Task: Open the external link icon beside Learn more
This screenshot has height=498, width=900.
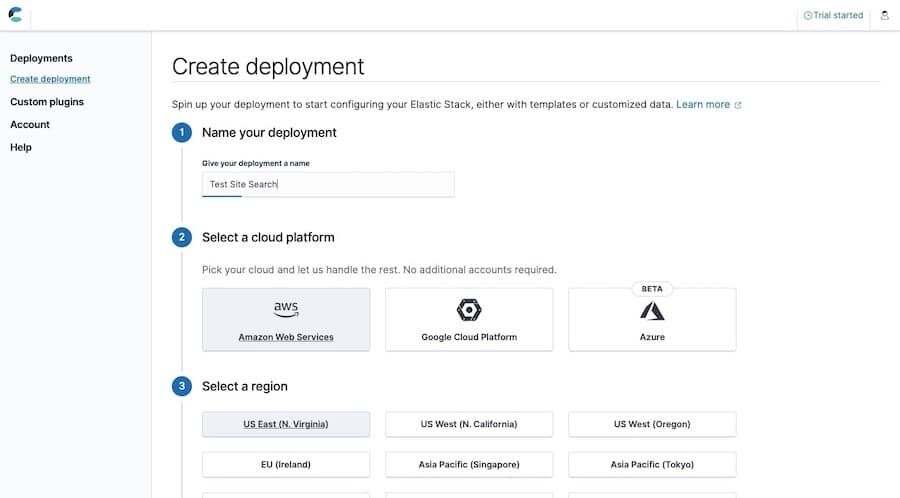Action: click(x=738, y=105)
